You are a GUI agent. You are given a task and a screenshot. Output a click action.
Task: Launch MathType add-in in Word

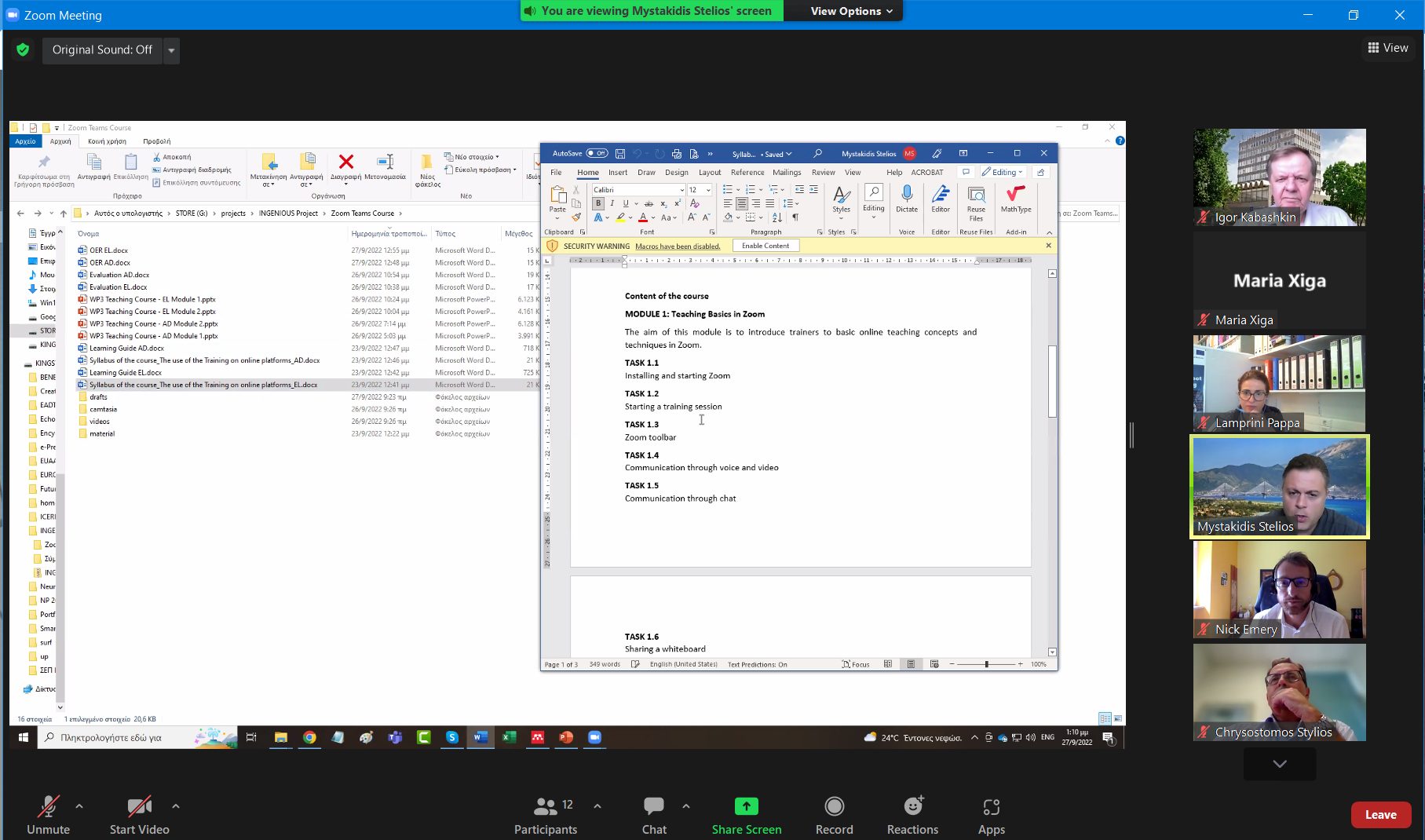pyautogui.click(x=1016, y=199)
